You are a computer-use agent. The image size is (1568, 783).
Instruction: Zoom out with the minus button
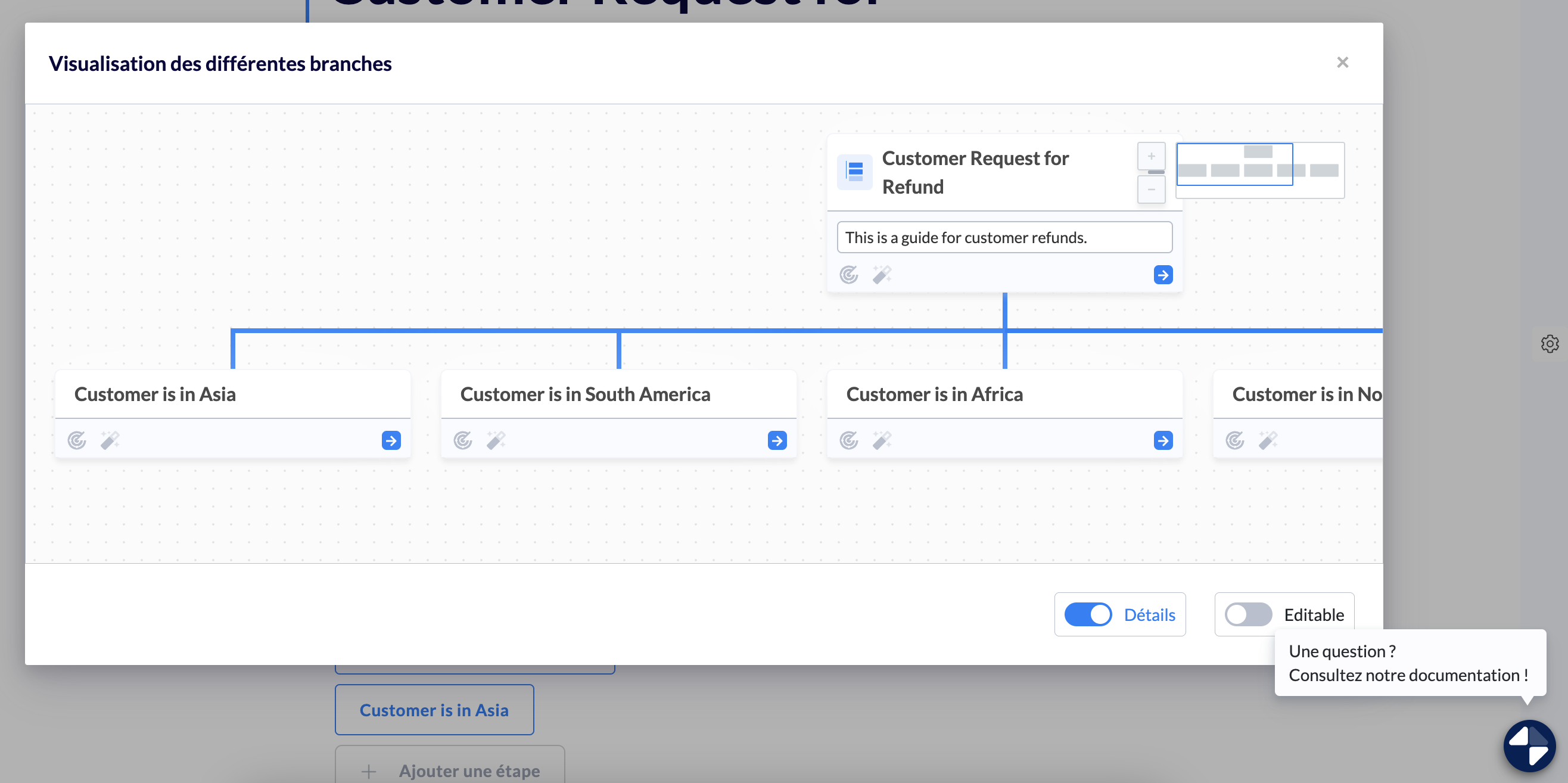pos(1151,189)
